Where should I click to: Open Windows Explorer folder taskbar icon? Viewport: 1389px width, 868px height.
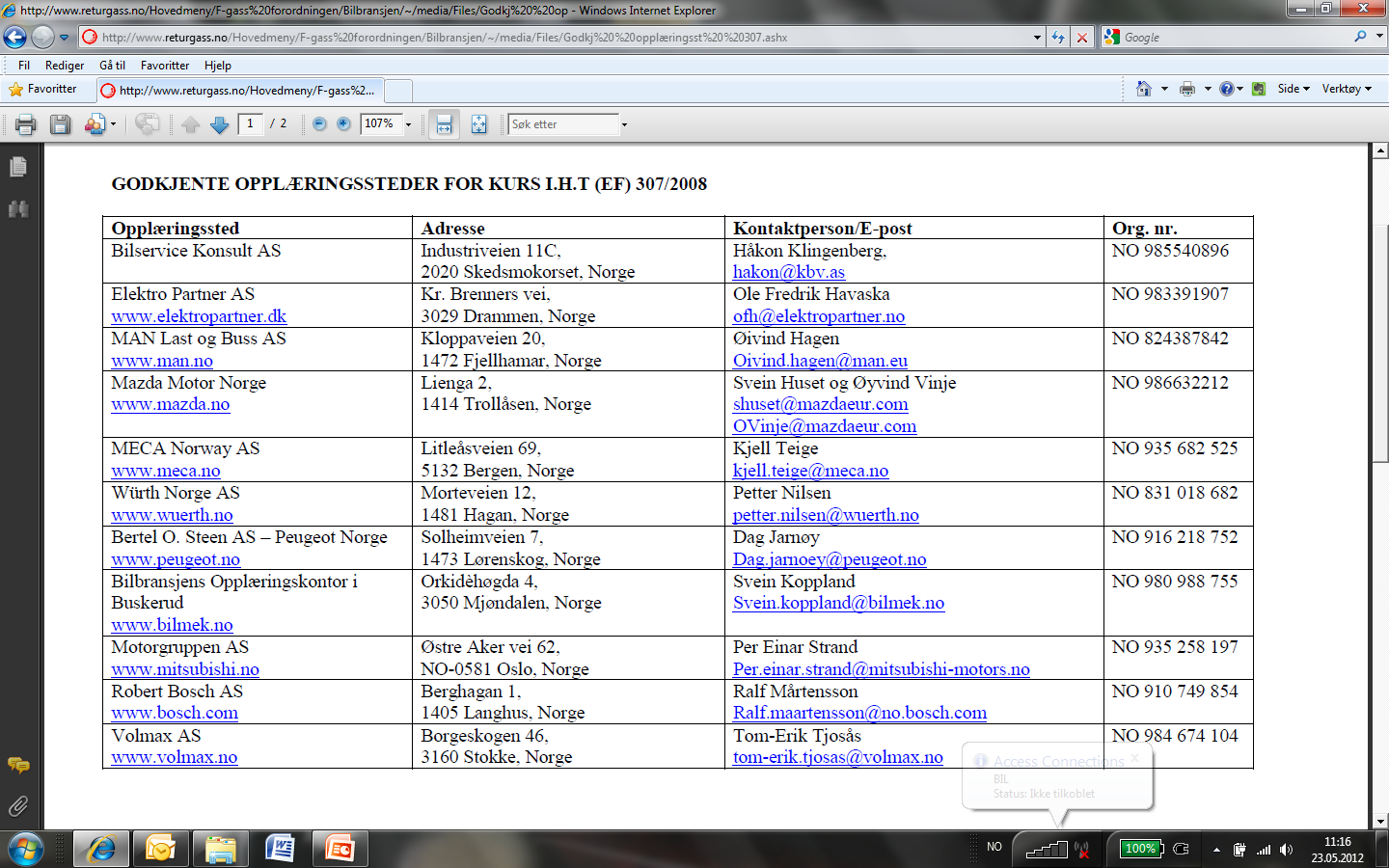coord(220,849)
